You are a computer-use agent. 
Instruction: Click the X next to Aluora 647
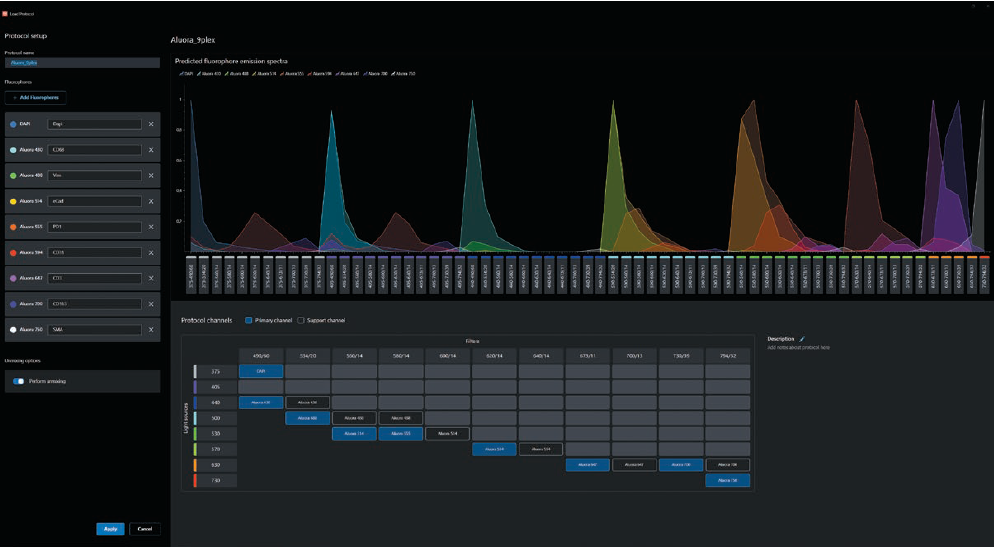pos(151,278)
